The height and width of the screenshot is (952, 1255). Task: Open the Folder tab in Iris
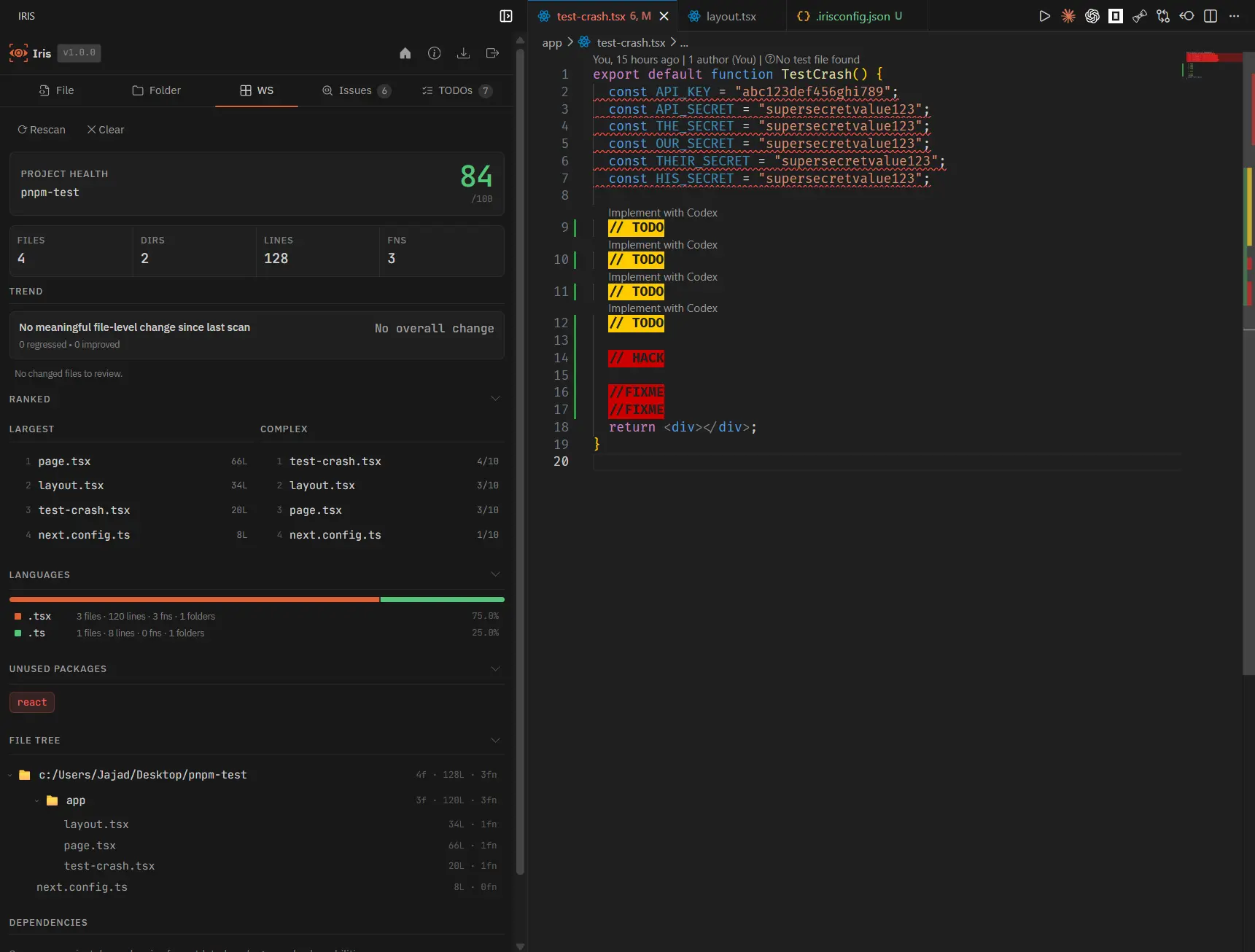pyautogui.click(x=156, y=90)
